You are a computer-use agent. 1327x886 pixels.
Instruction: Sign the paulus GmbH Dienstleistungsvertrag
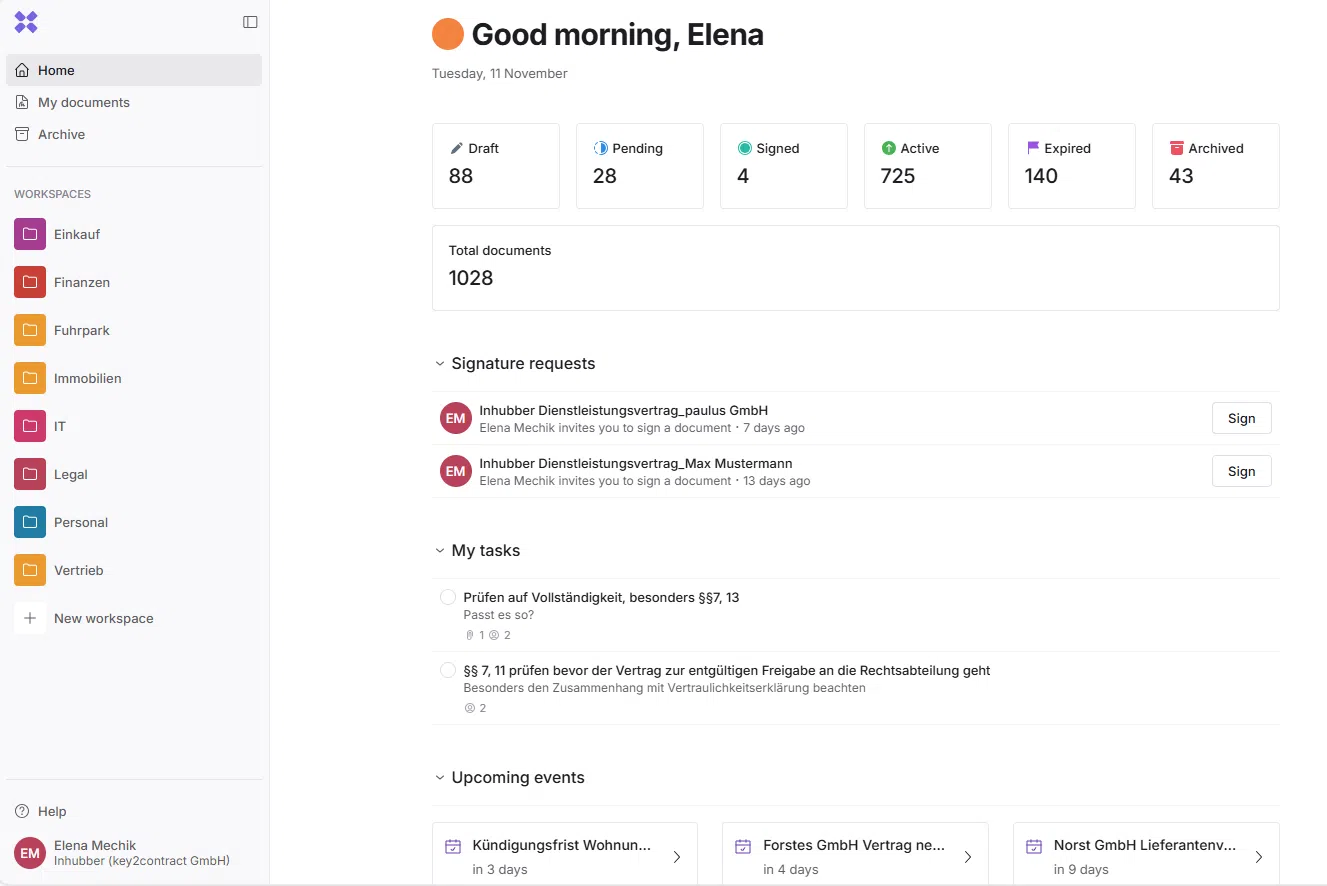[1241, 418]
